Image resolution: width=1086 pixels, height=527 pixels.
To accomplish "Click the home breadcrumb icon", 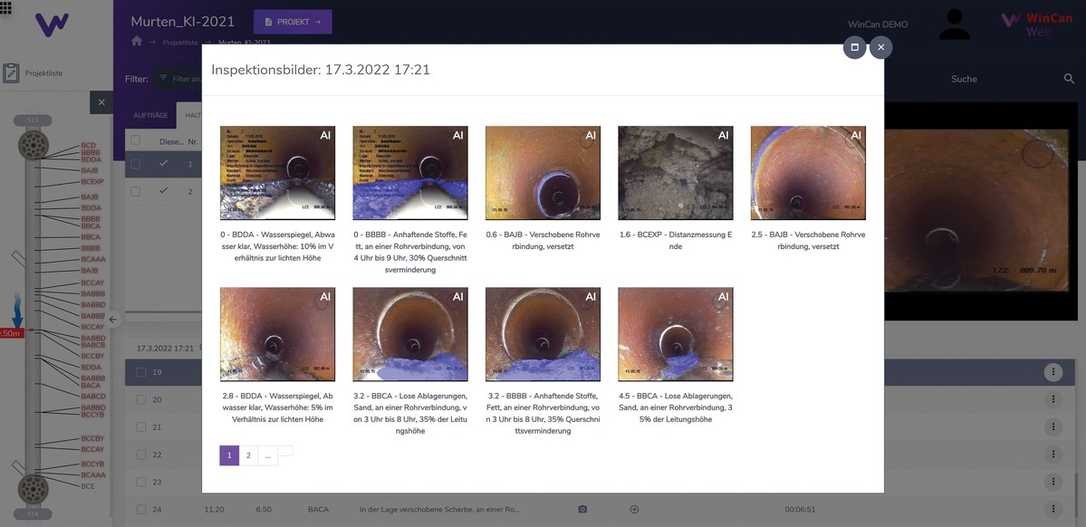I will pyautogui.click(x=137, y=41).
